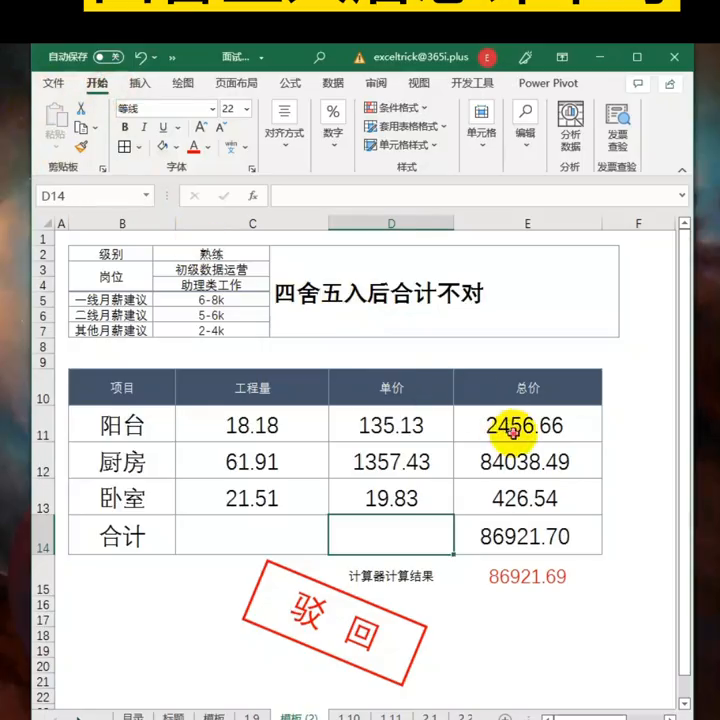Click the Cut scissors icon
720x720 pixels.
point(81,108)
